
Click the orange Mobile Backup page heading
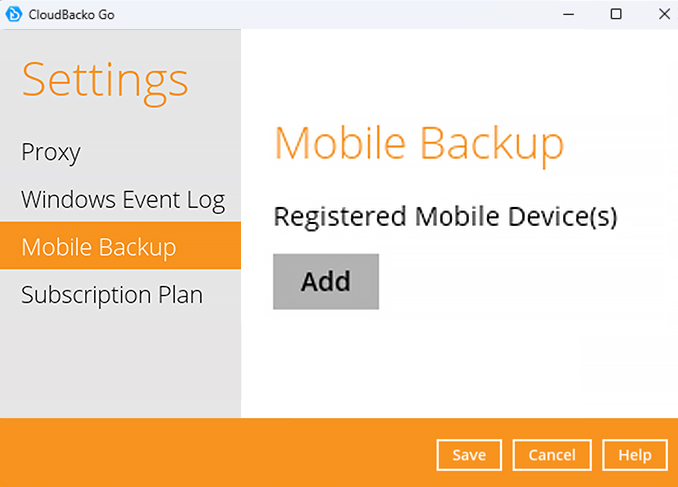tap(419, 143)
